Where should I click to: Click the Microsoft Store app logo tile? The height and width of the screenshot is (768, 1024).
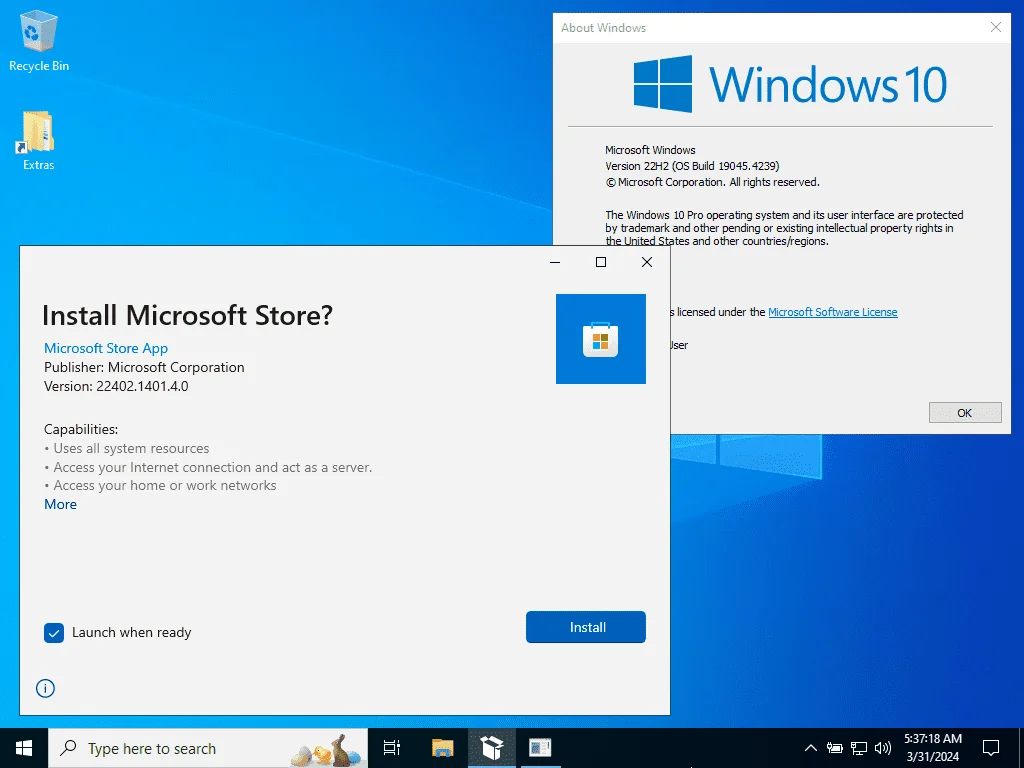(x=600, y=339)
